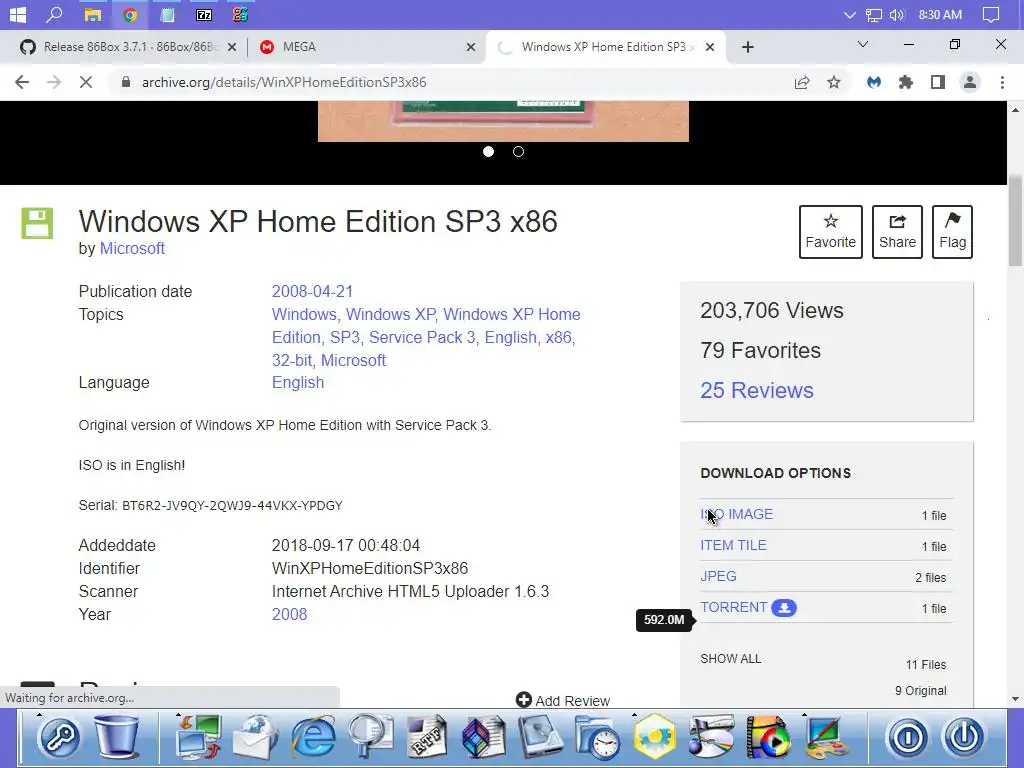
Task: Open the magnifier search dock icon
Action: point(370,737)
